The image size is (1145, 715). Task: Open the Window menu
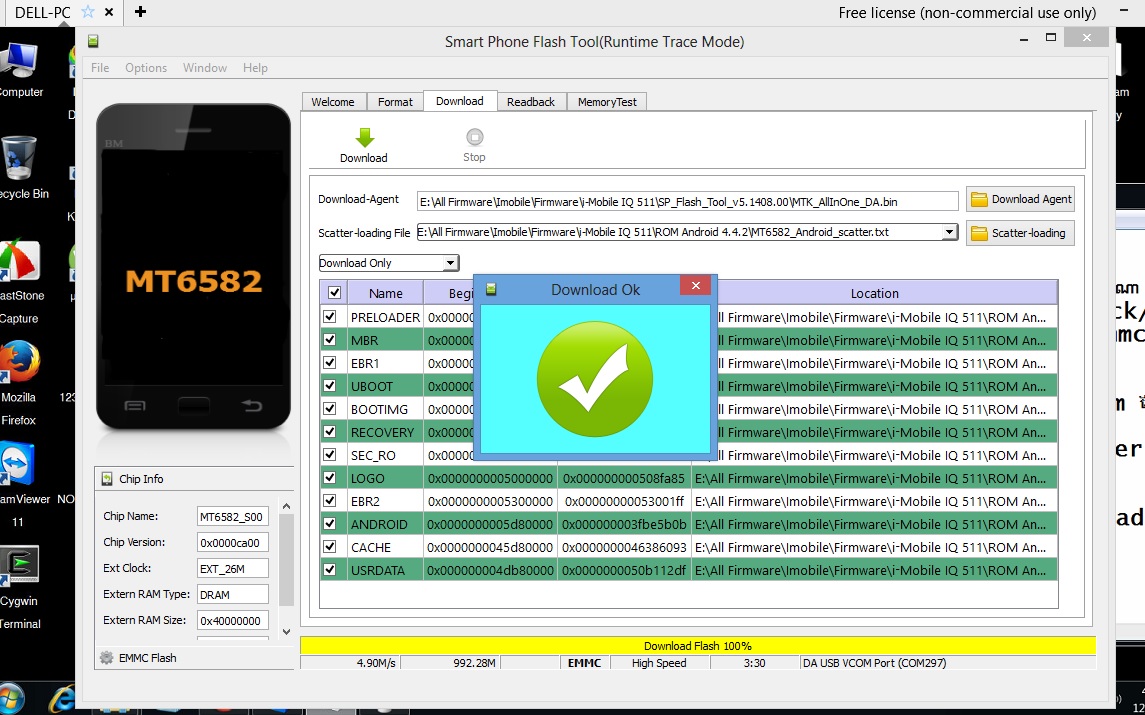coord(204,68)
